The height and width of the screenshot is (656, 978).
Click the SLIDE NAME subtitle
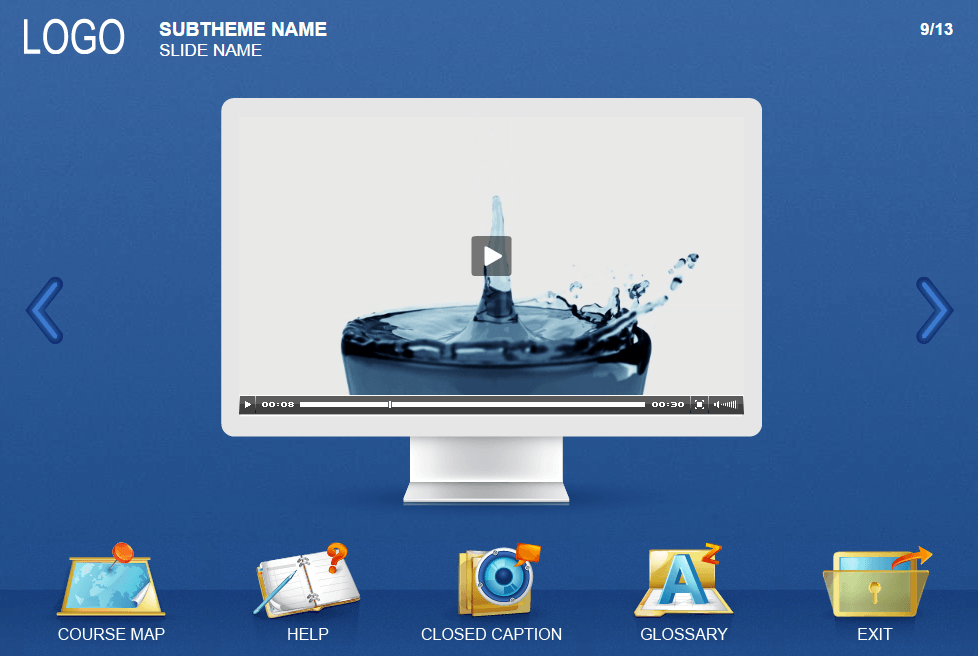pyautogui.click(x=210, y=51)
